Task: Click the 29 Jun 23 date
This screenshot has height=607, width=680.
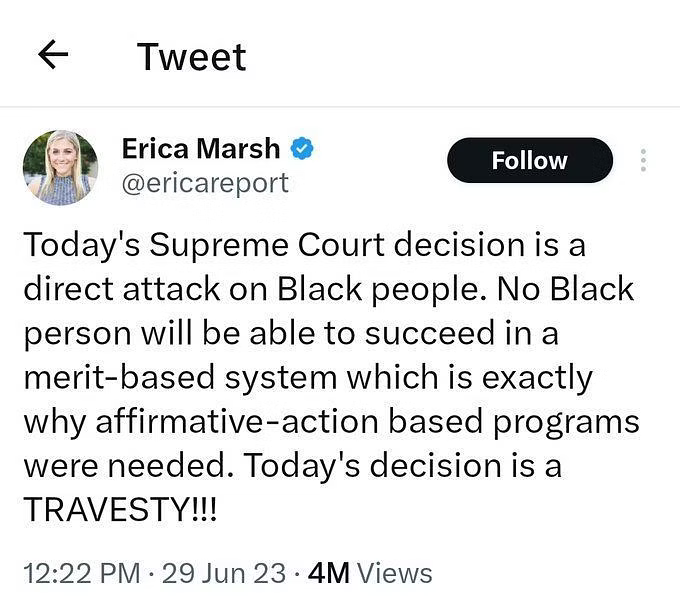Action: (224, 573)
